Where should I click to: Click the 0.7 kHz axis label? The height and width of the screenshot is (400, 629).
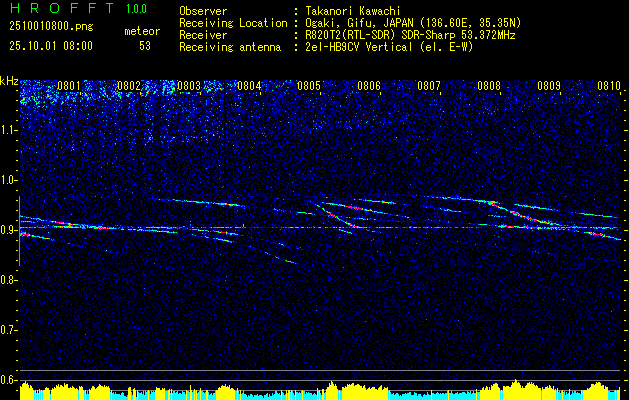pyautogui.click(x=9, y=330)
